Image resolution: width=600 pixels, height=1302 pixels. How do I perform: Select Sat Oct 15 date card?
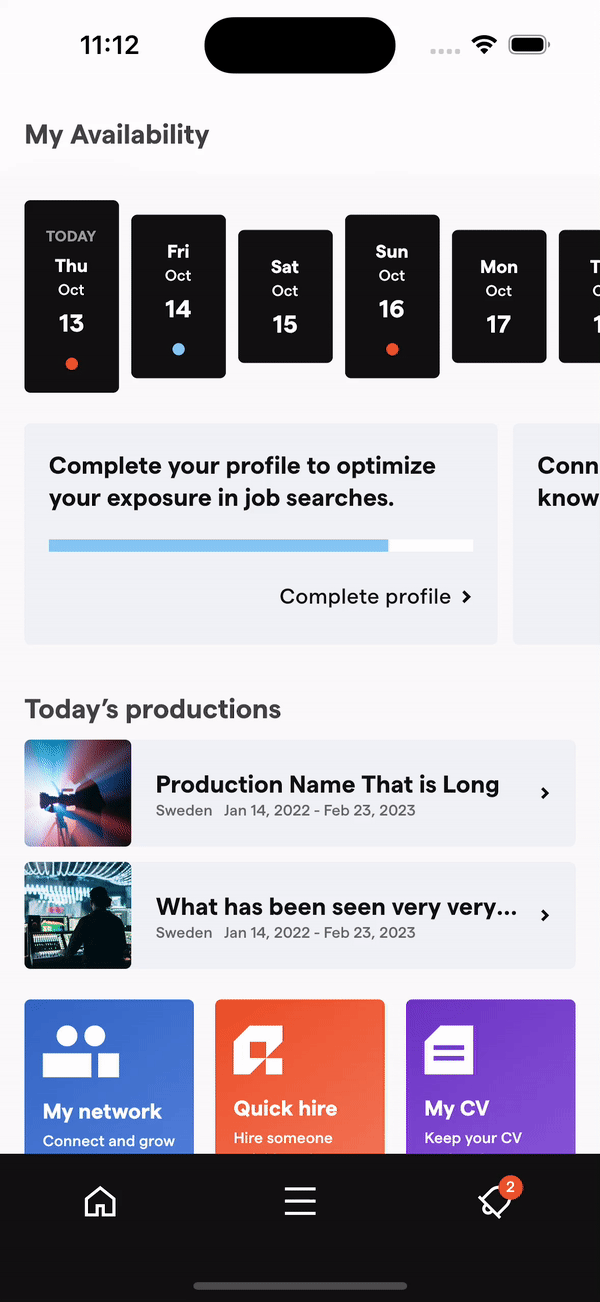[285, 296]
